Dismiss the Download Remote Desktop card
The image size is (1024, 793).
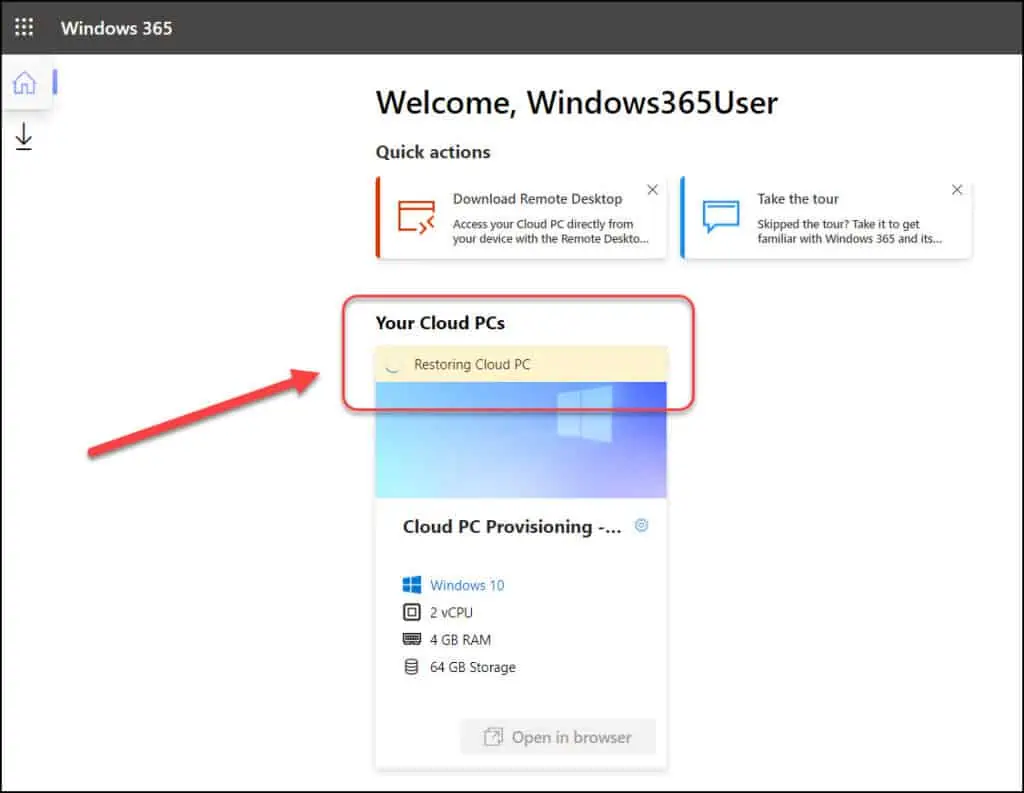652,190
